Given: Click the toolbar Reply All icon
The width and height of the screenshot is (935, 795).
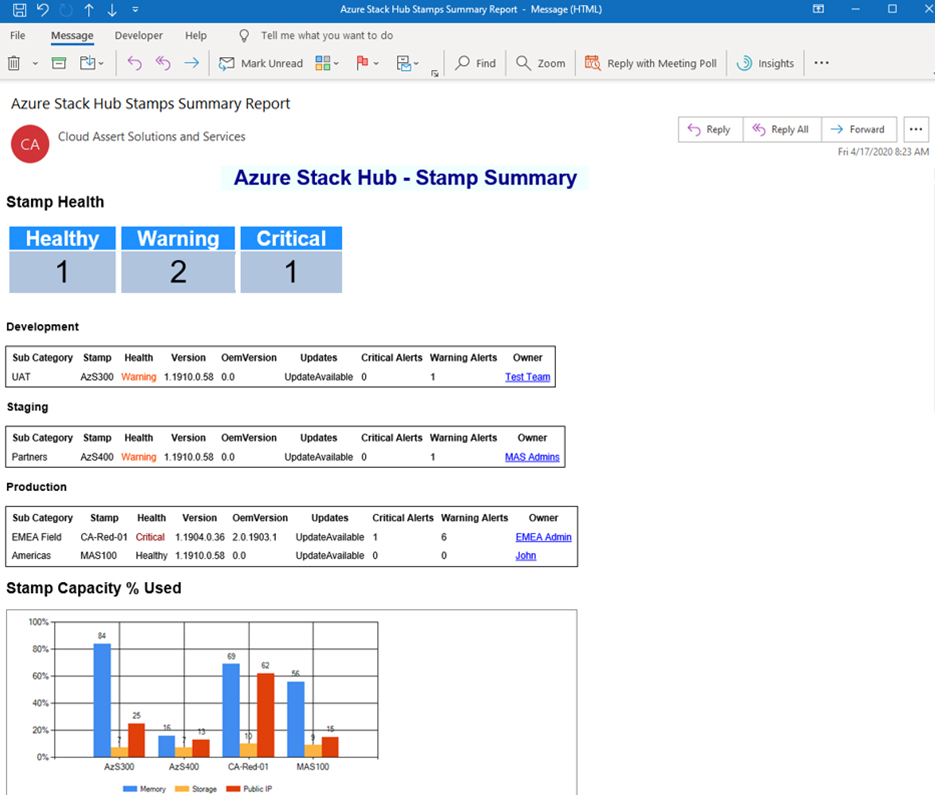Looking at the screenshot, I should coord(163,63).
